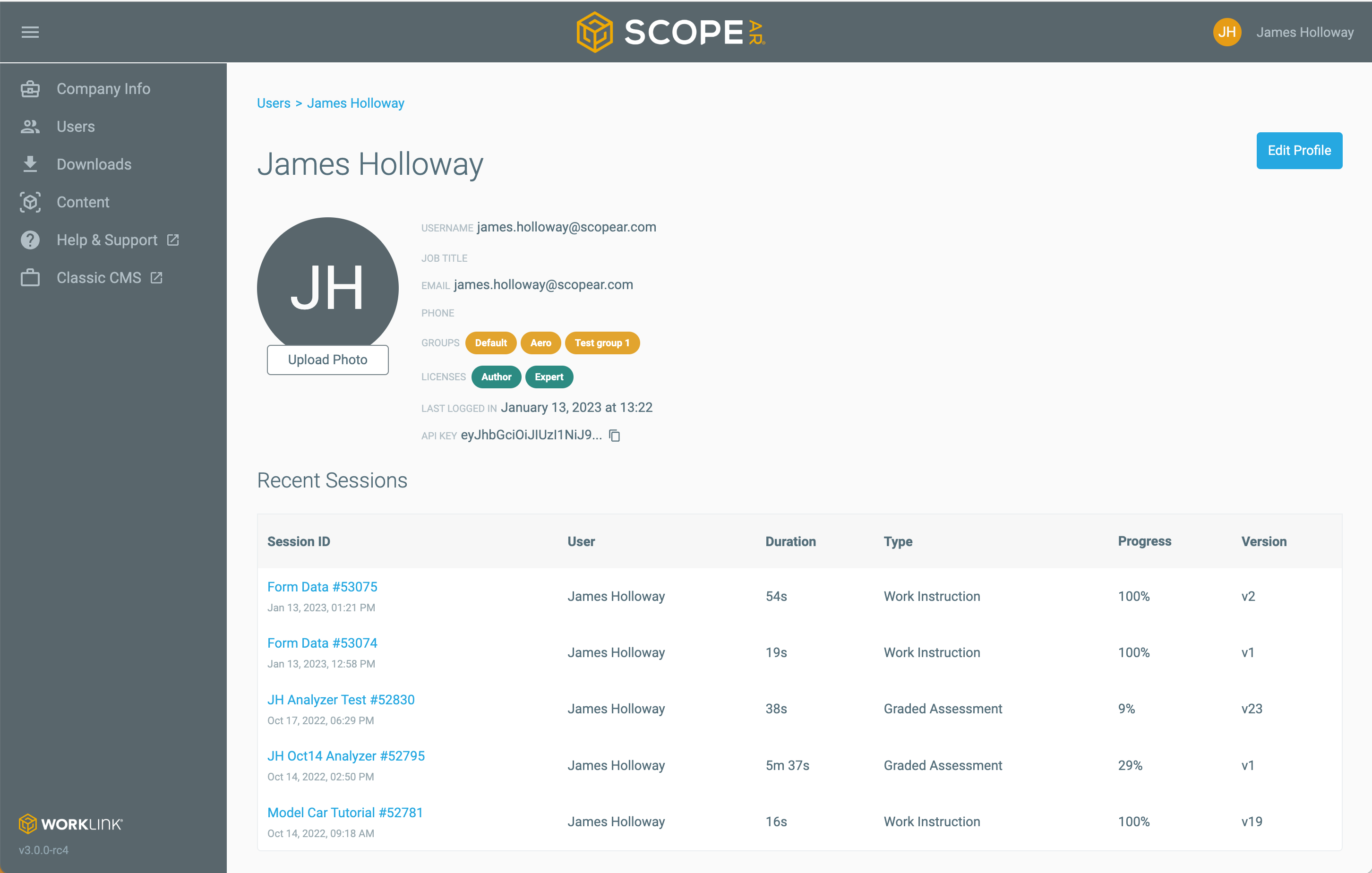This screenshot has width=1372, height=873.
Task: Click the Type column header
Action: point(898,541)
